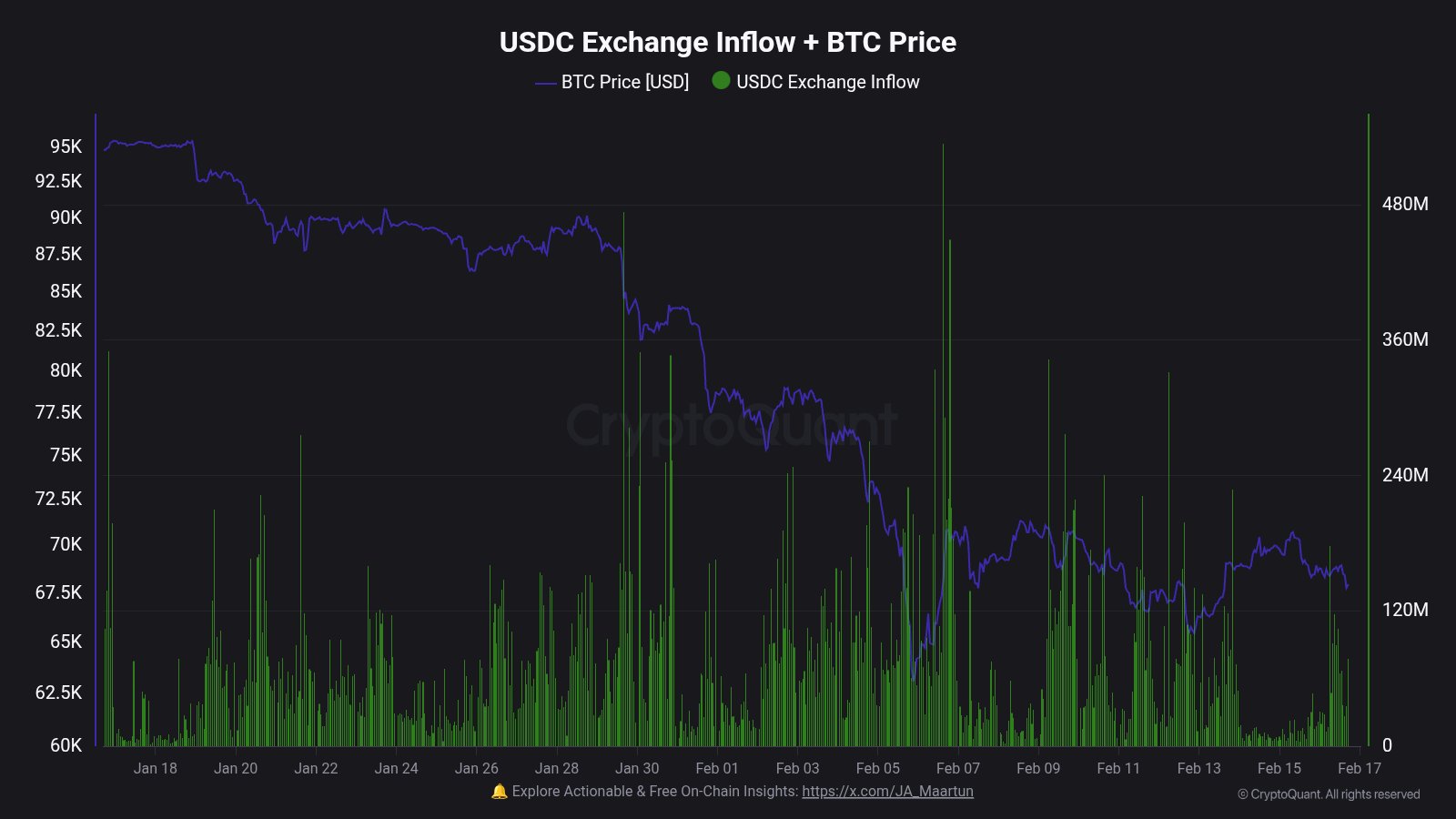This screenshot has width=1456, height=819.
Task: Click the bell icon beside Explore Actionable
Action: pyautogui.click(x=499, y=792)
